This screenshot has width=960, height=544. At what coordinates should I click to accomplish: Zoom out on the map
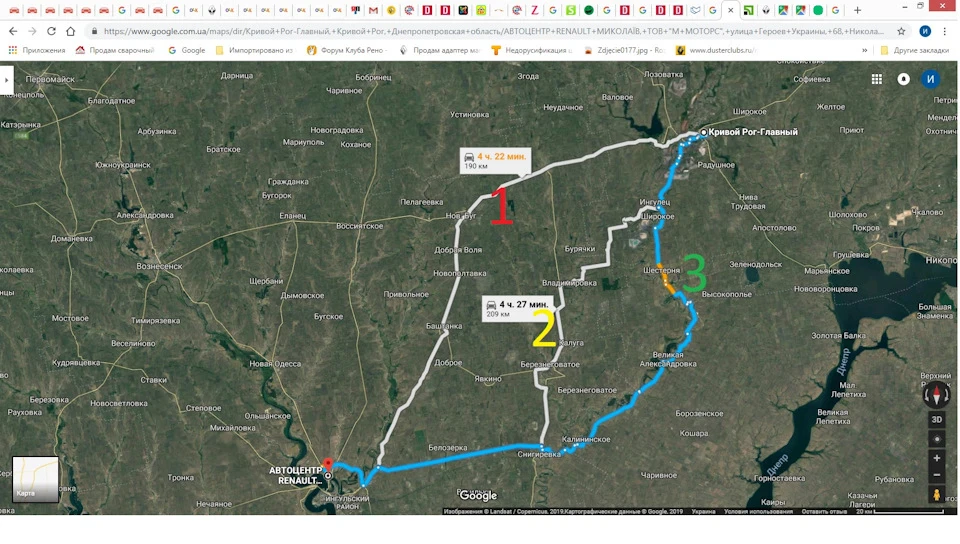tap(936, 475)
